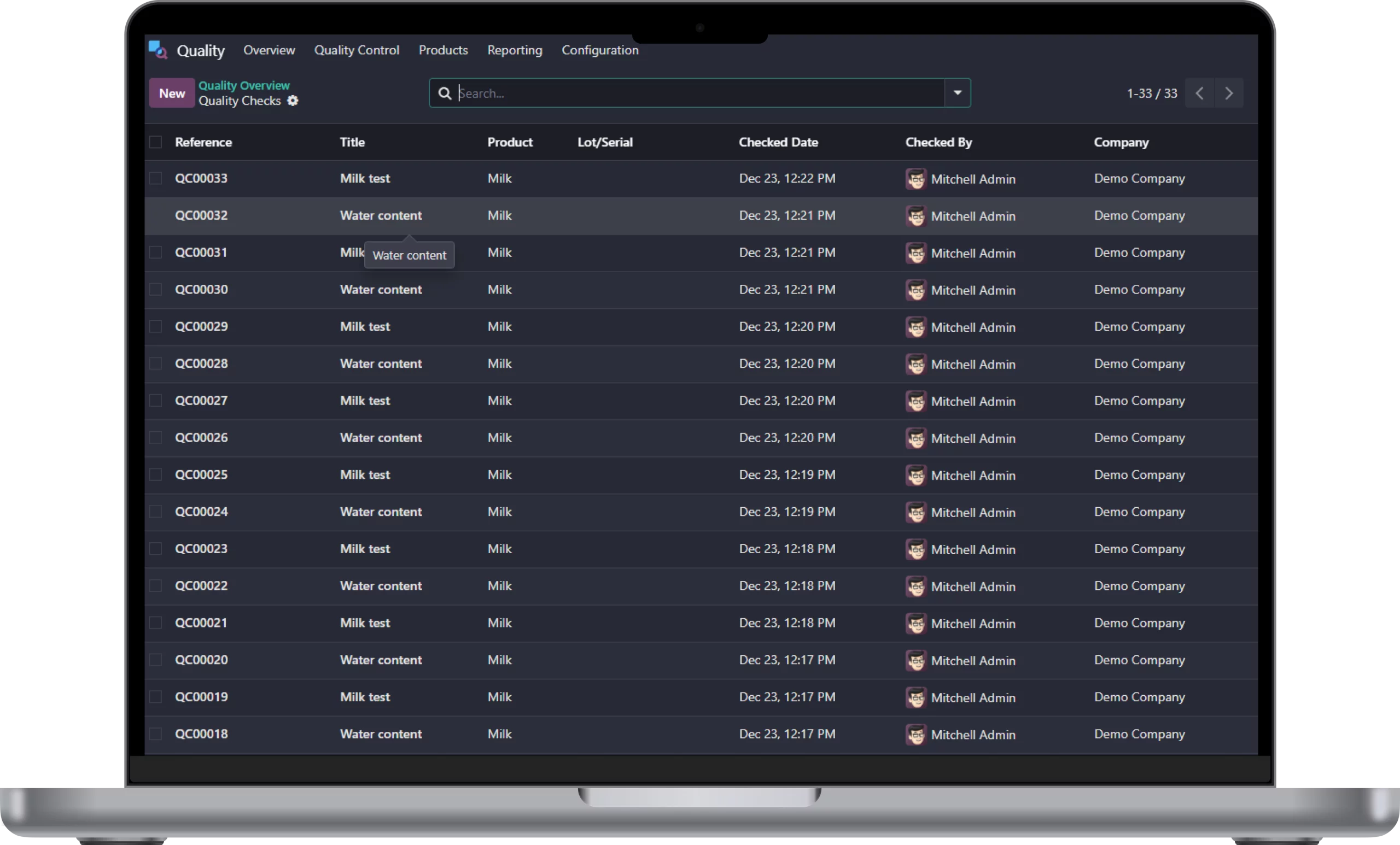Go to previous page with left arrow
The image size is (1400, 845).
pyautogui.click(x=1199, y=93)
